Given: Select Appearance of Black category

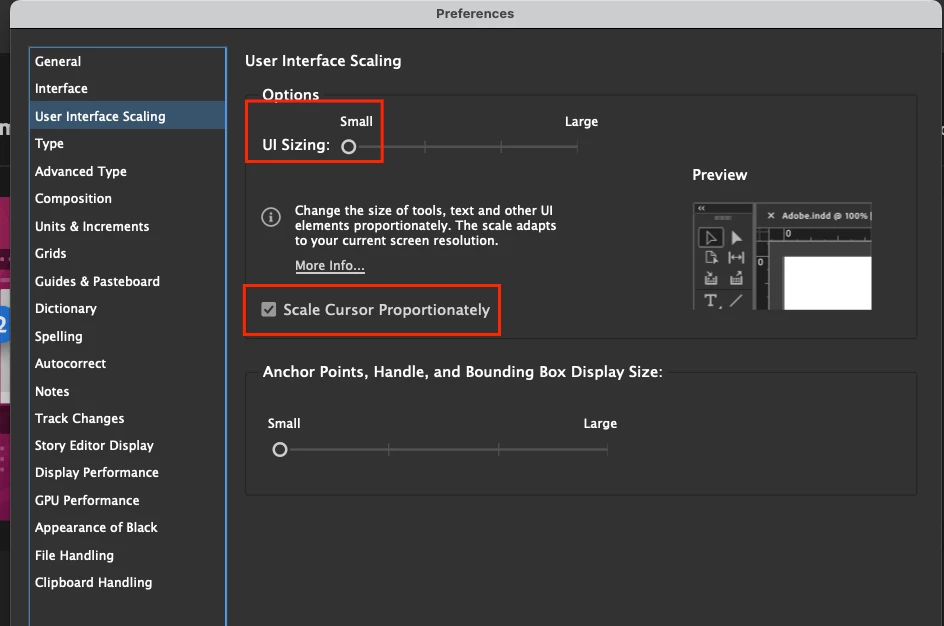Looking at the screenshot, I should pos(96,527).
